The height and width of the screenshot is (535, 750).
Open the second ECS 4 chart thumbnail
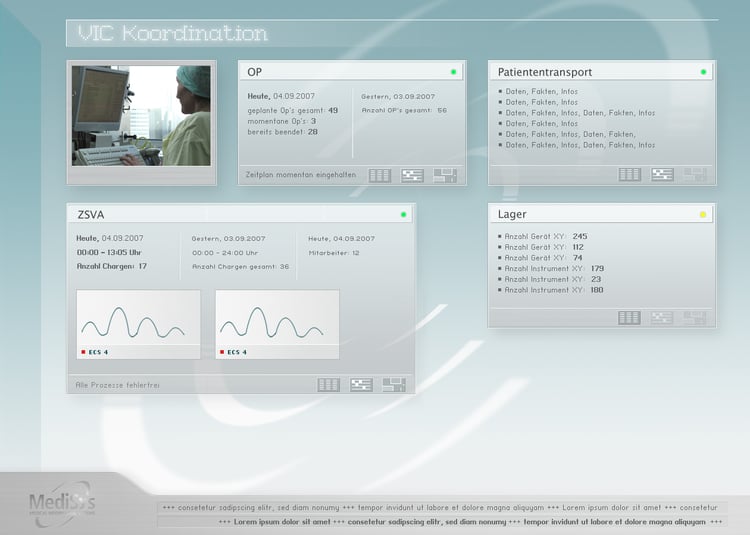(x=277, y=324)
